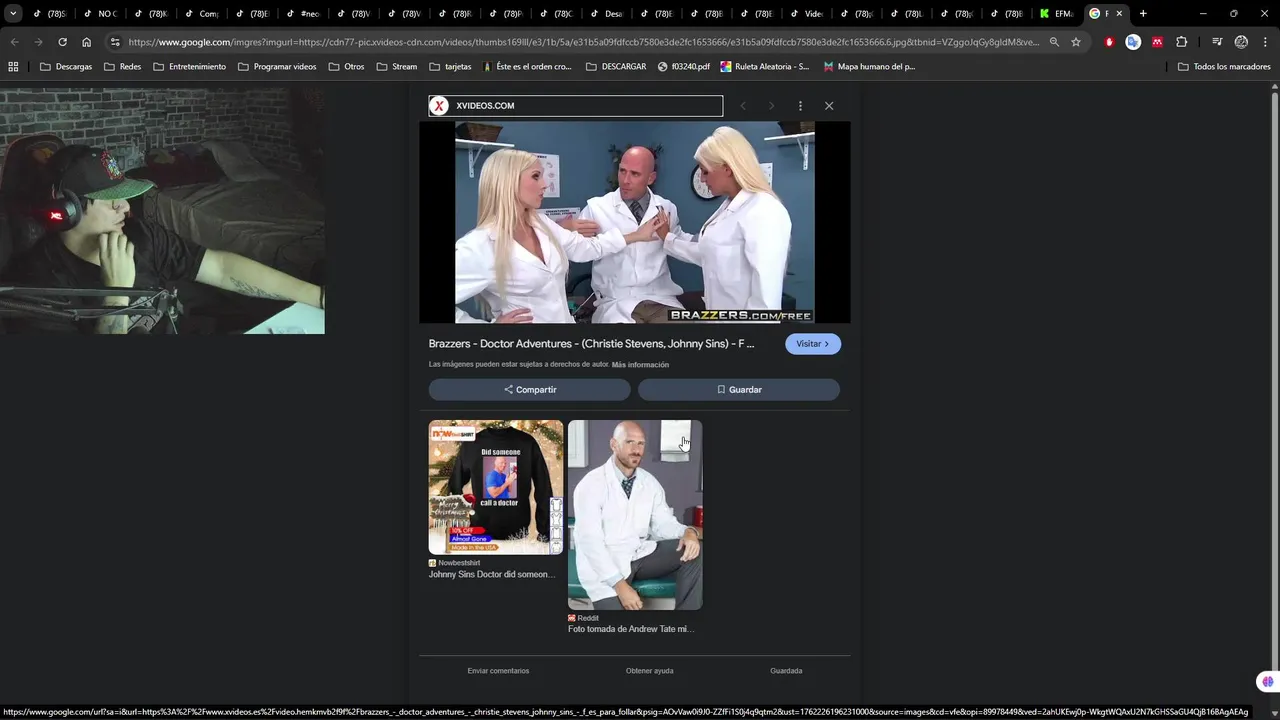The image size is (1280, 720).
Task: Go back with the browser back arrow
Action: pos(14,42)
